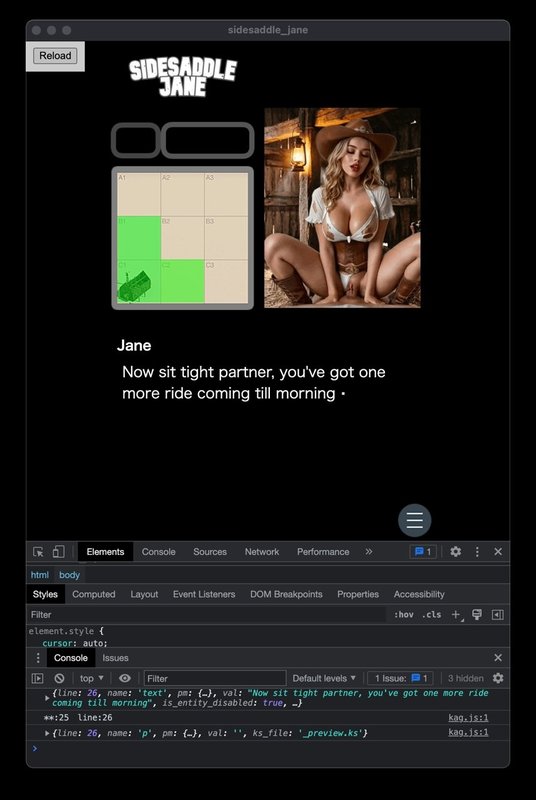Select the html breadcrumb
The height and width of the screenshot is (800, 536).
pos(40,575)
